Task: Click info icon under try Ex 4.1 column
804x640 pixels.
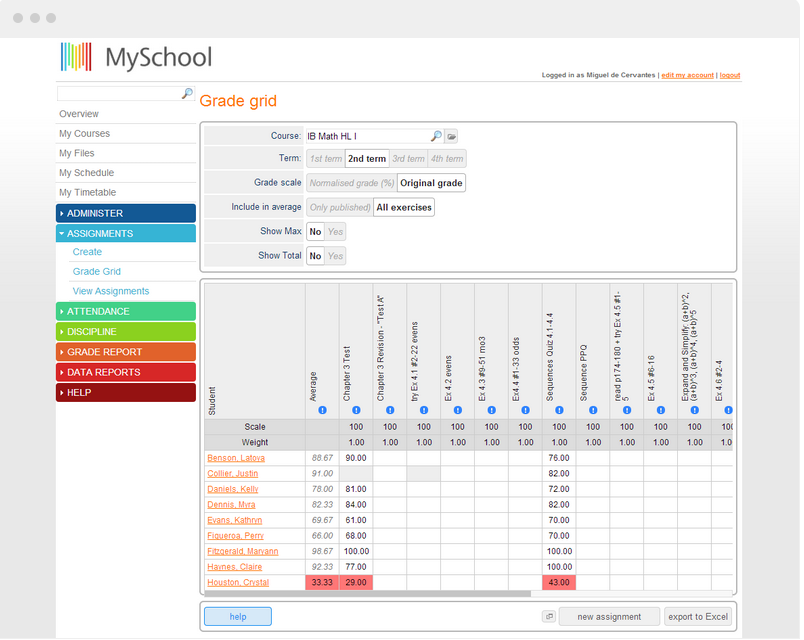Action: pos(424,410)
